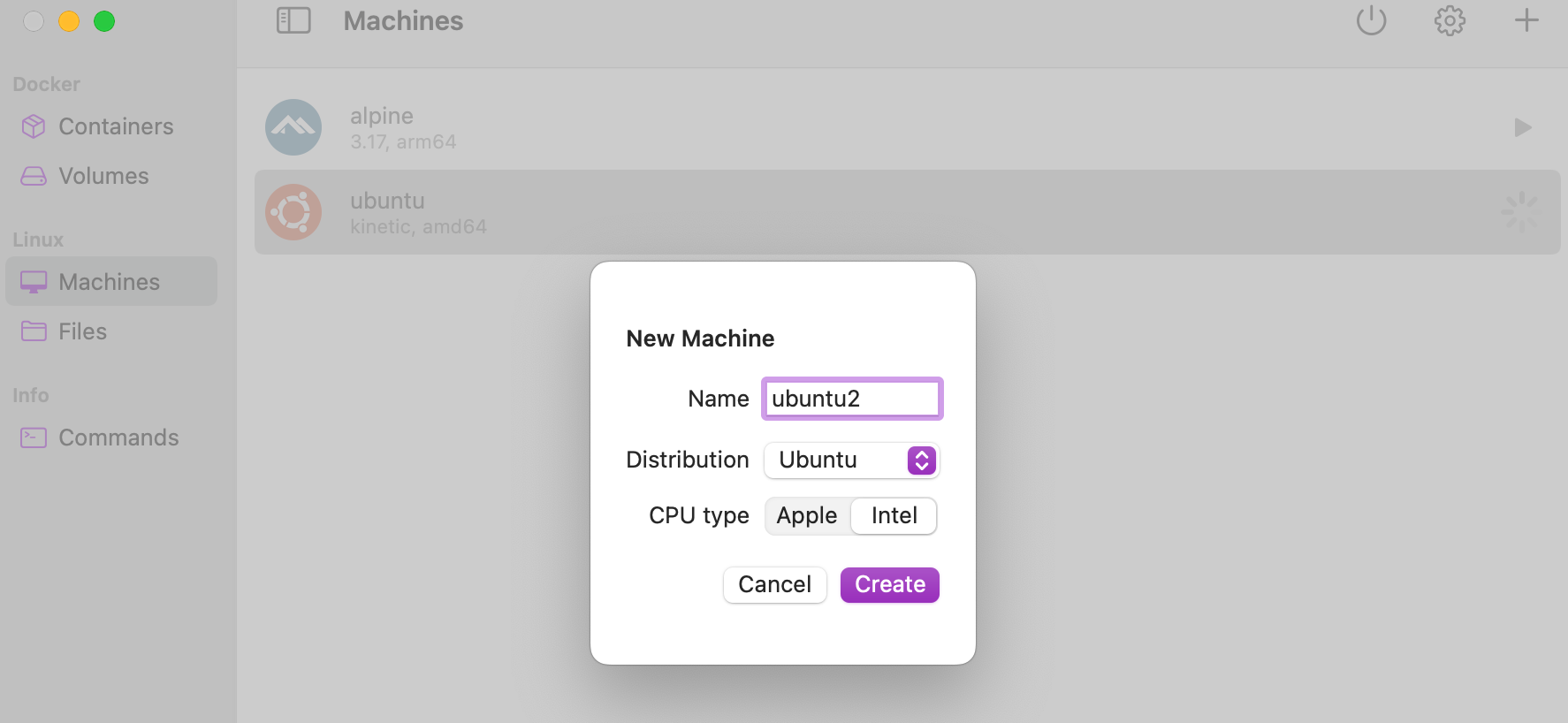Select the ubuntu machine name text
This screenshot has width=1568, height=723.
(x=387, y=201)
